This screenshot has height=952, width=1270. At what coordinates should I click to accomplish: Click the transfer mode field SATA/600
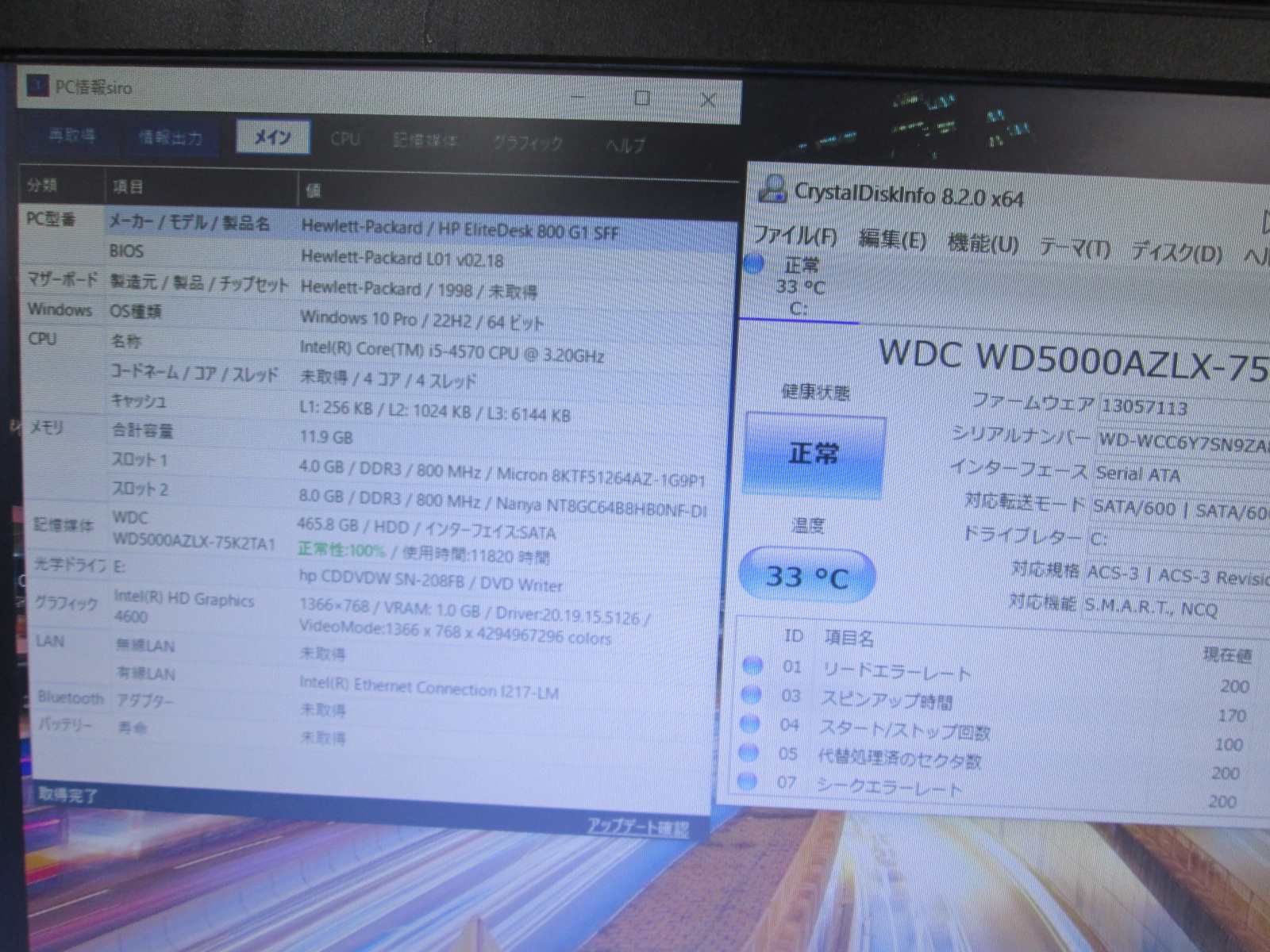(x=1180, y=509)
